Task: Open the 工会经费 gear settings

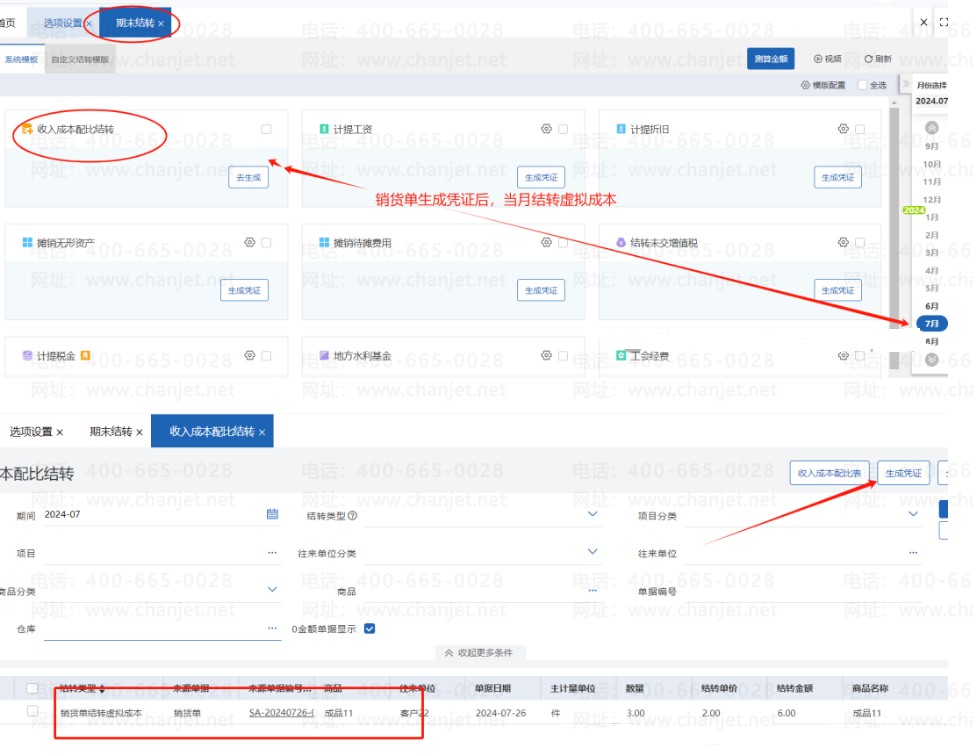Action: pos(843,356)
